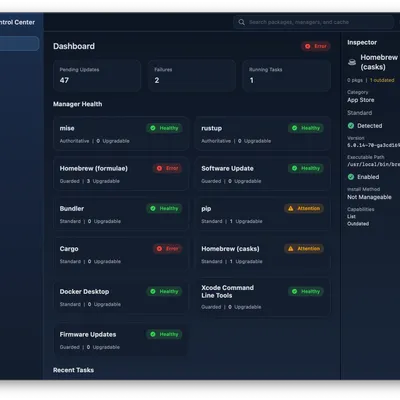Select the Homebrew (casks) card in Manager Health
This screenshot has height=400, width=400.
pyautogui.click(x=263, y=254)
